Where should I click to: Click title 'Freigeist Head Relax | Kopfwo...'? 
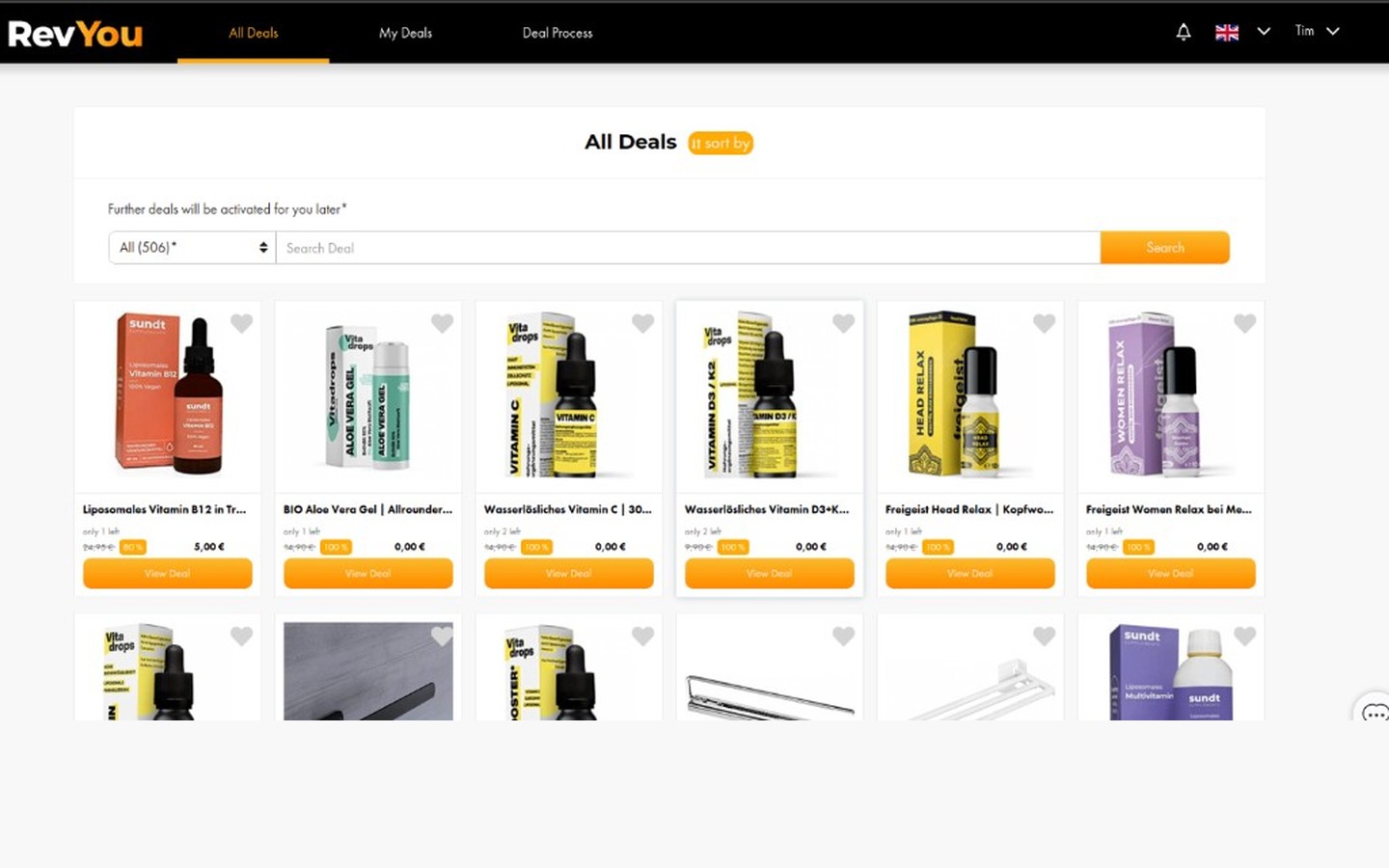click(969, 509)
